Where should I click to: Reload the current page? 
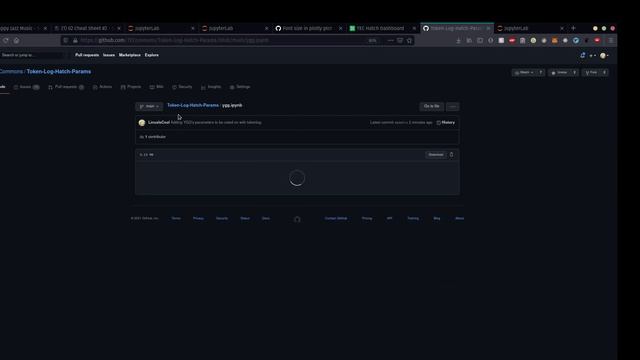[6, 40]
